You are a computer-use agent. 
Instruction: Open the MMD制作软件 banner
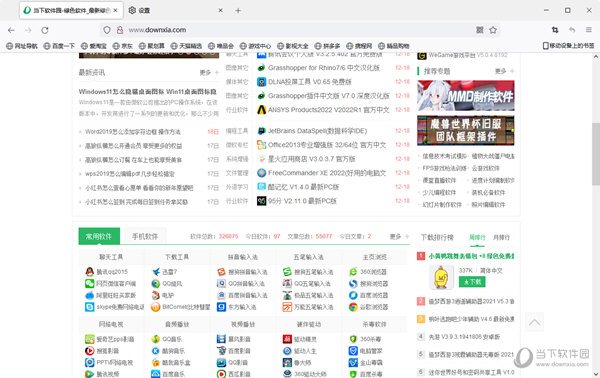pyautogui.click(x=466, y=96)
